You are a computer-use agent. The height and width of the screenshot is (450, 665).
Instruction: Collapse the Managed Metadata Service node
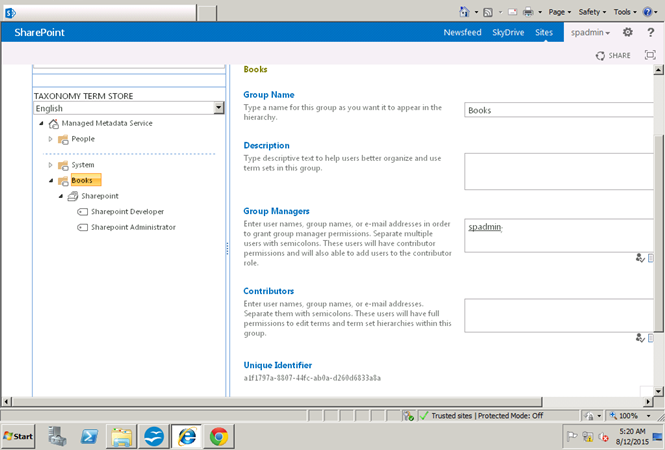point(42,123)
